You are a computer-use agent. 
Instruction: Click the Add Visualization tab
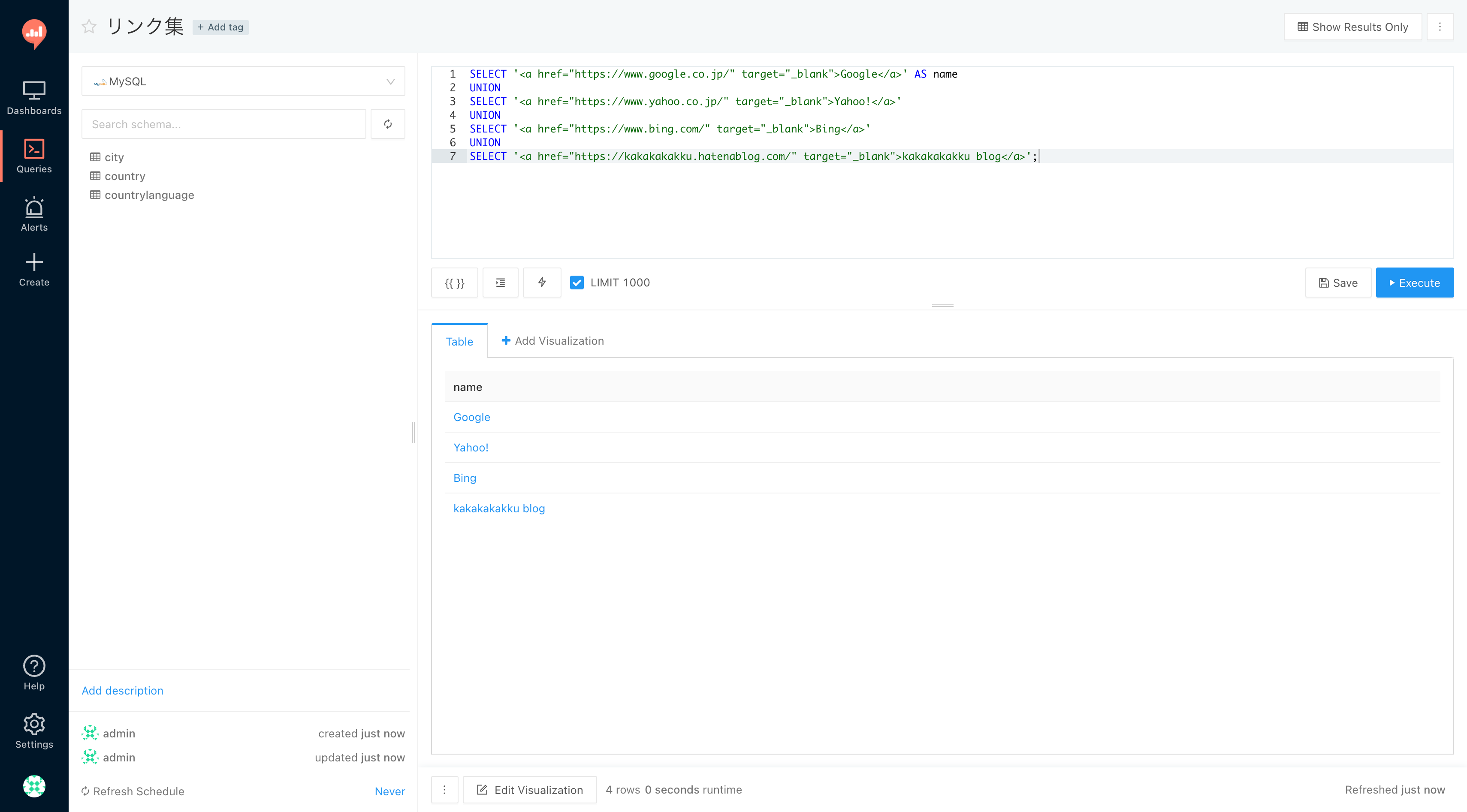coord(552,341)
